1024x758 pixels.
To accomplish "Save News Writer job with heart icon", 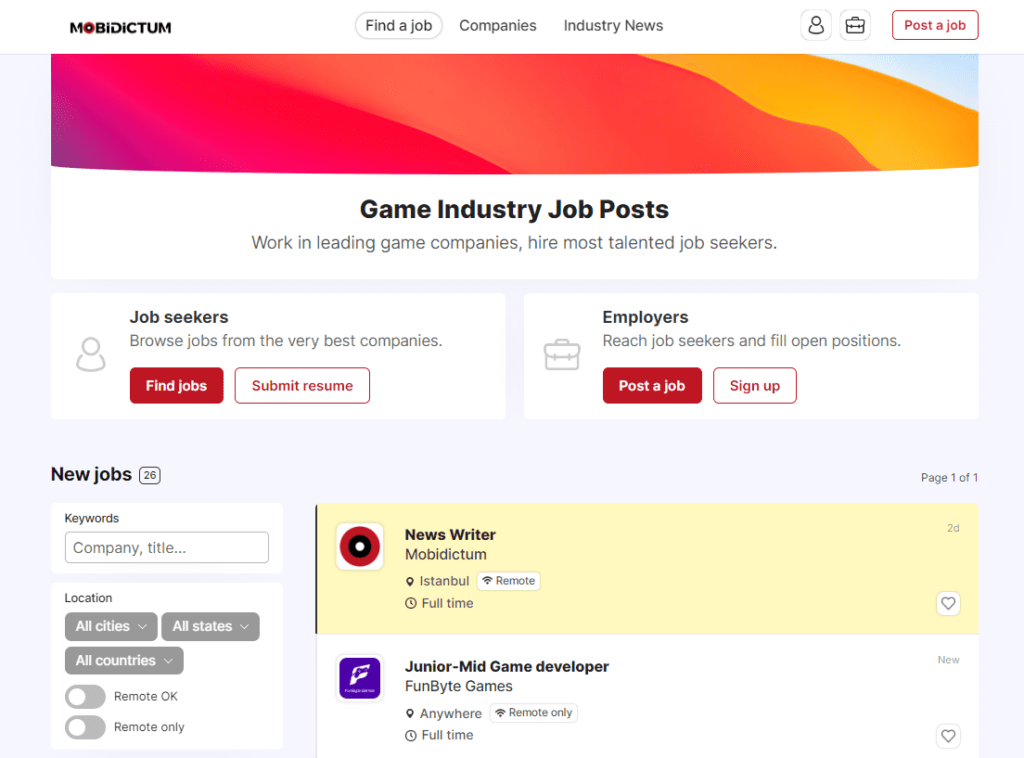I will (x=948, y=603).
